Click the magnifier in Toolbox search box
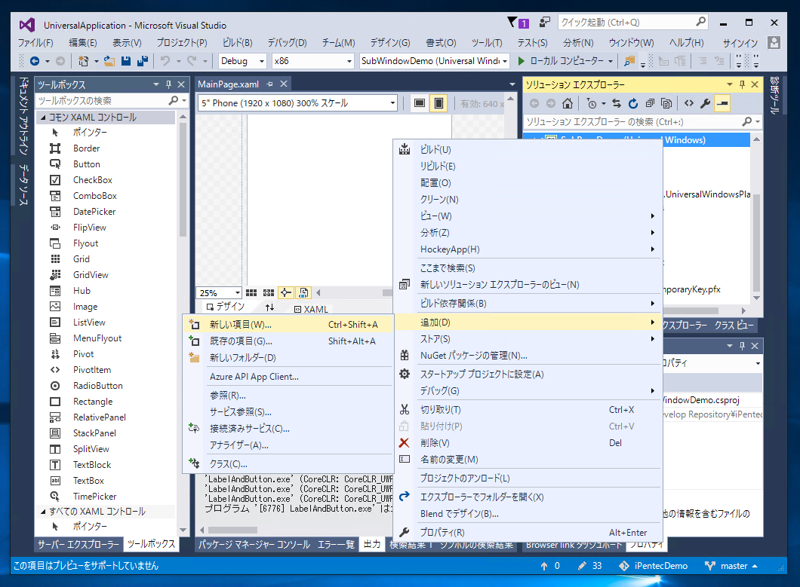This screenshot has height=587, width=800. tap(173, 100)
